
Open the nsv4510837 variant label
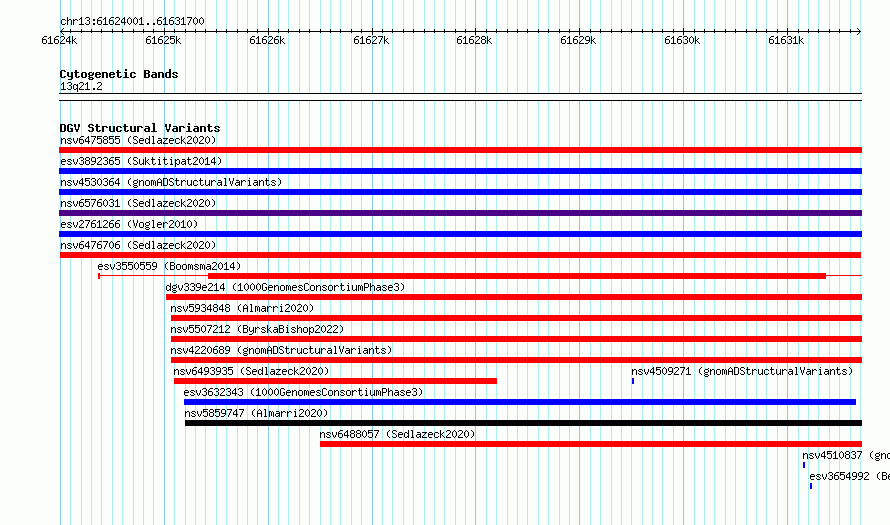[846, 455]
